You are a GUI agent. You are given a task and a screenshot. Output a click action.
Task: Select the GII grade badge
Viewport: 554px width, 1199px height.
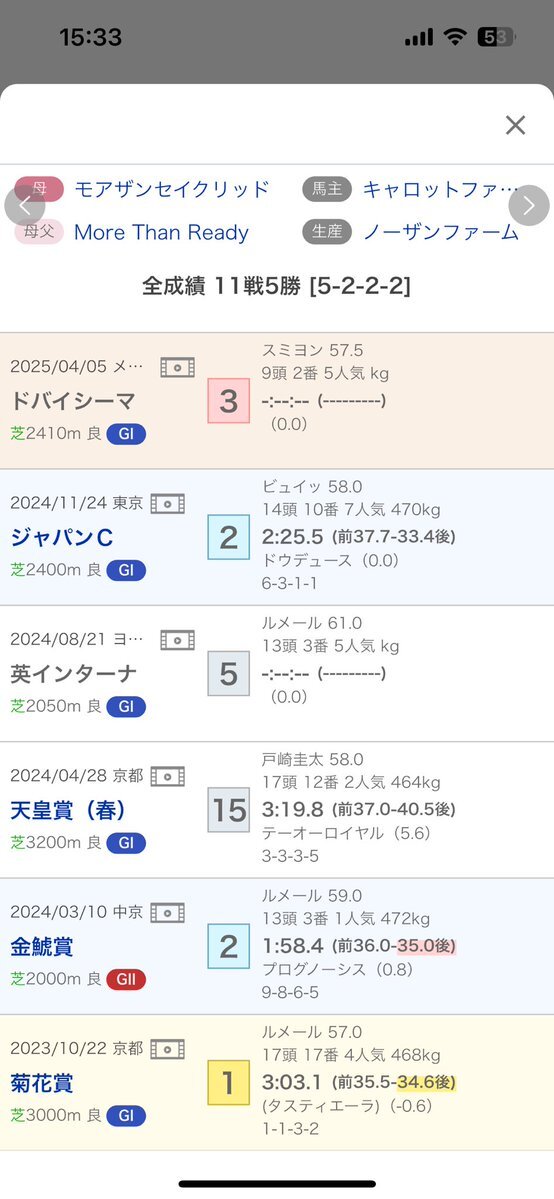(125, 980)
